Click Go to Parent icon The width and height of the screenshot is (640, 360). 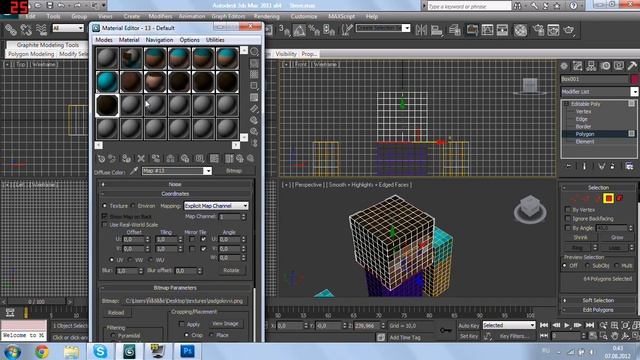coord(240,158)
